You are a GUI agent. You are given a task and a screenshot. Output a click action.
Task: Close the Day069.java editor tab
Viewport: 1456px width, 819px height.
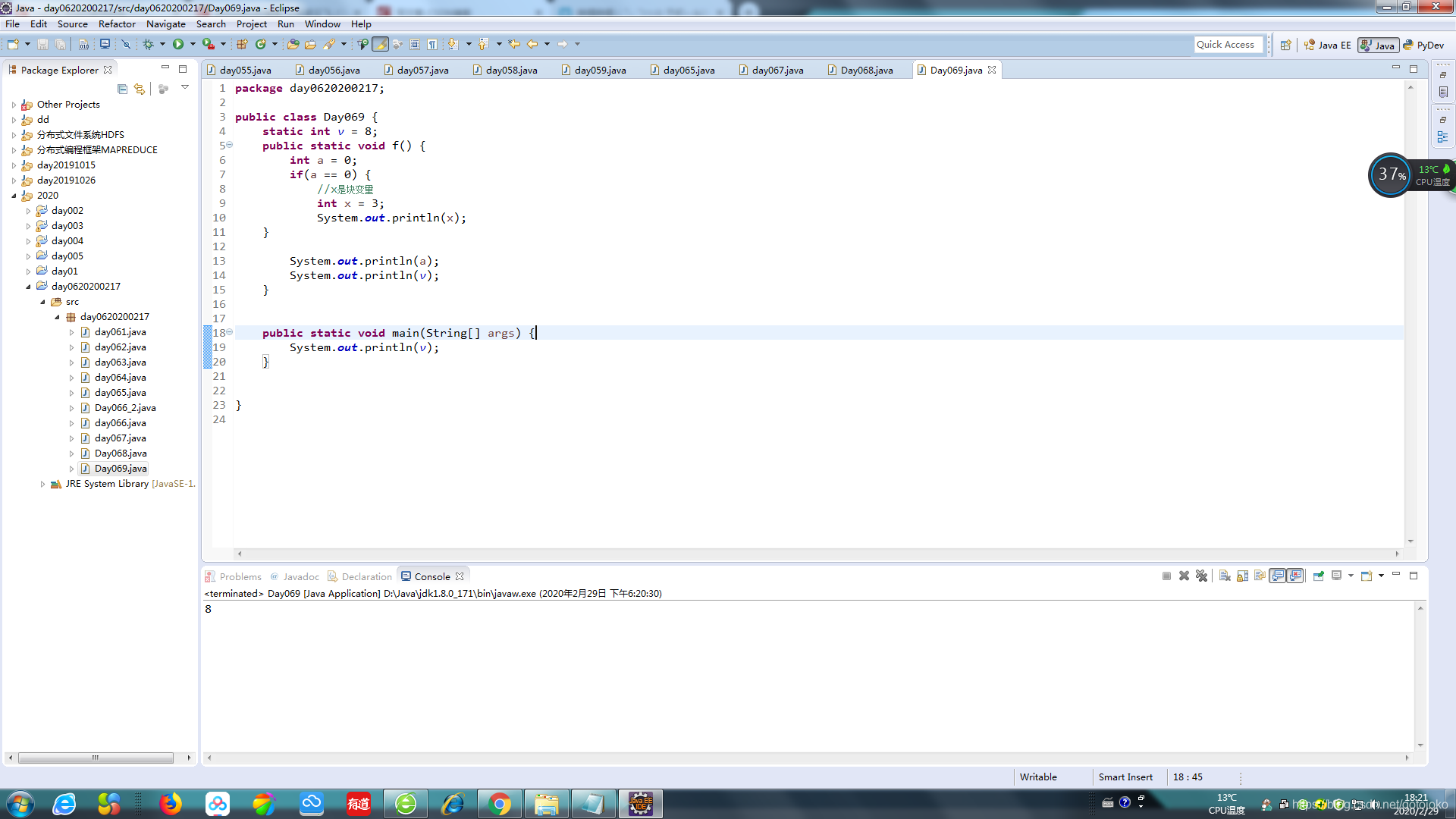tap(992, 70)
